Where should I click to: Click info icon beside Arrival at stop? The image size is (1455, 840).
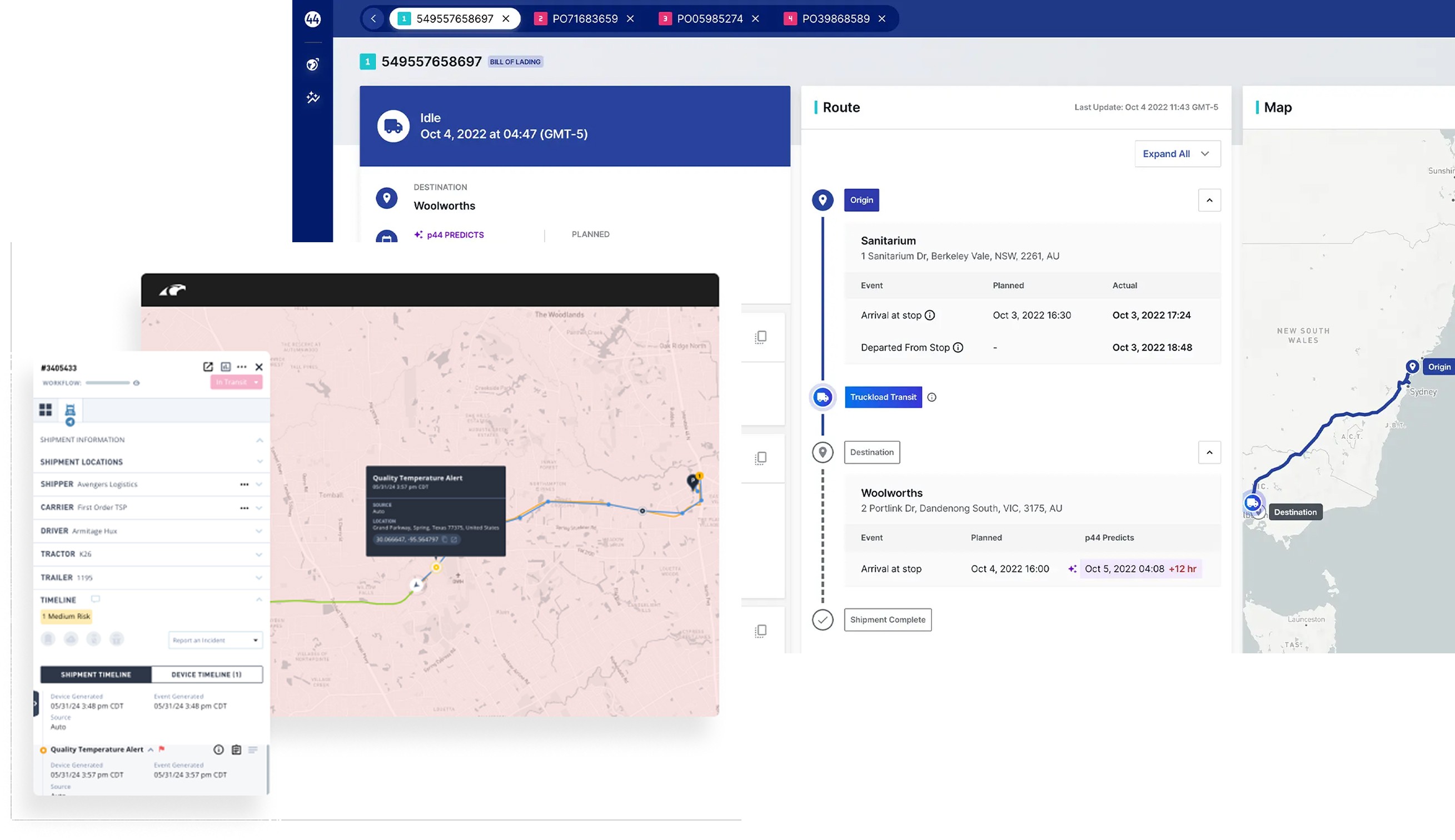tap(930, 315)
